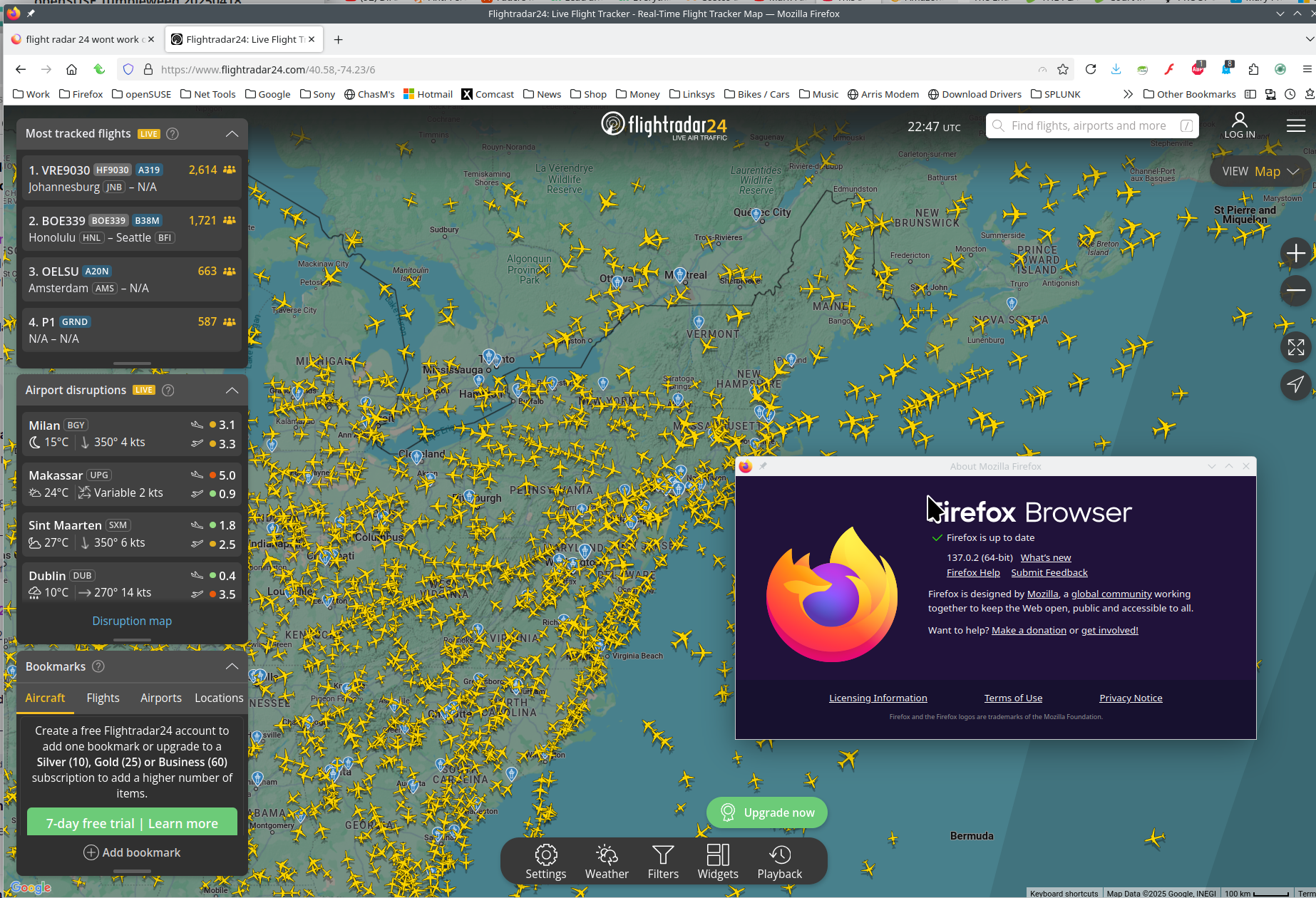This screenshot has height=898, width=1316.
Task: Collapse the Most tracked flights panel
Action: click(x=232, y=133)
